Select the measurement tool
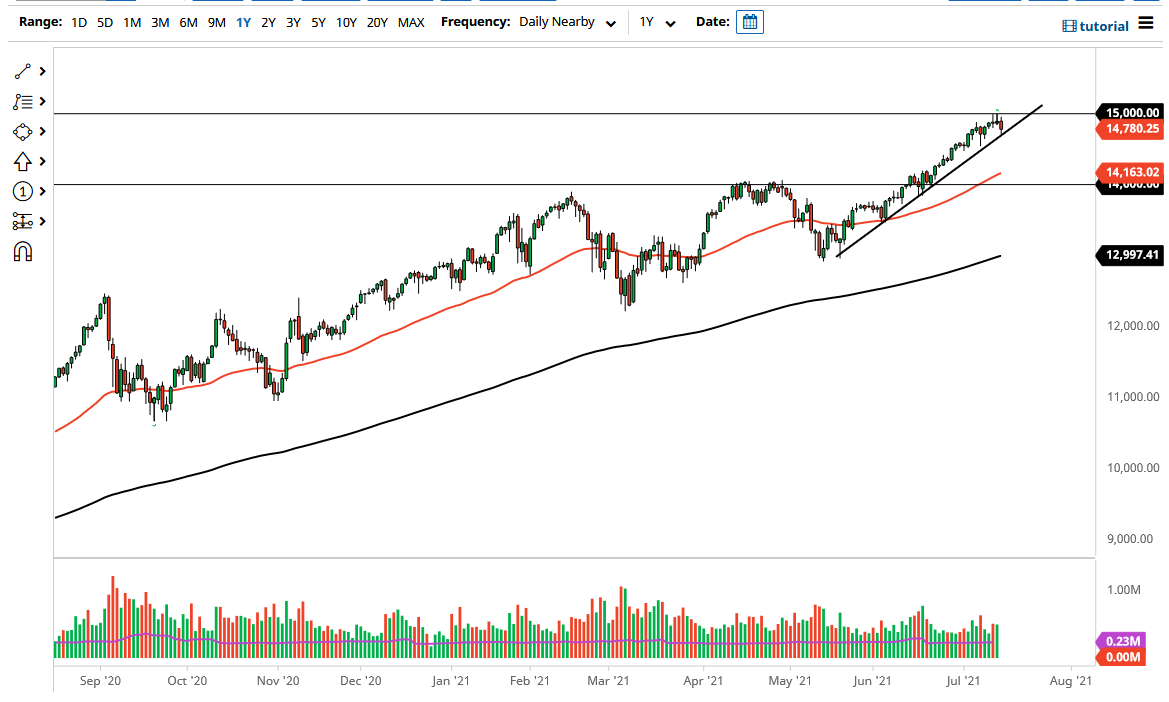Image resolution: width=1169 pixels, height=702 pixels. pyautogui.click(x=23, y=221)
